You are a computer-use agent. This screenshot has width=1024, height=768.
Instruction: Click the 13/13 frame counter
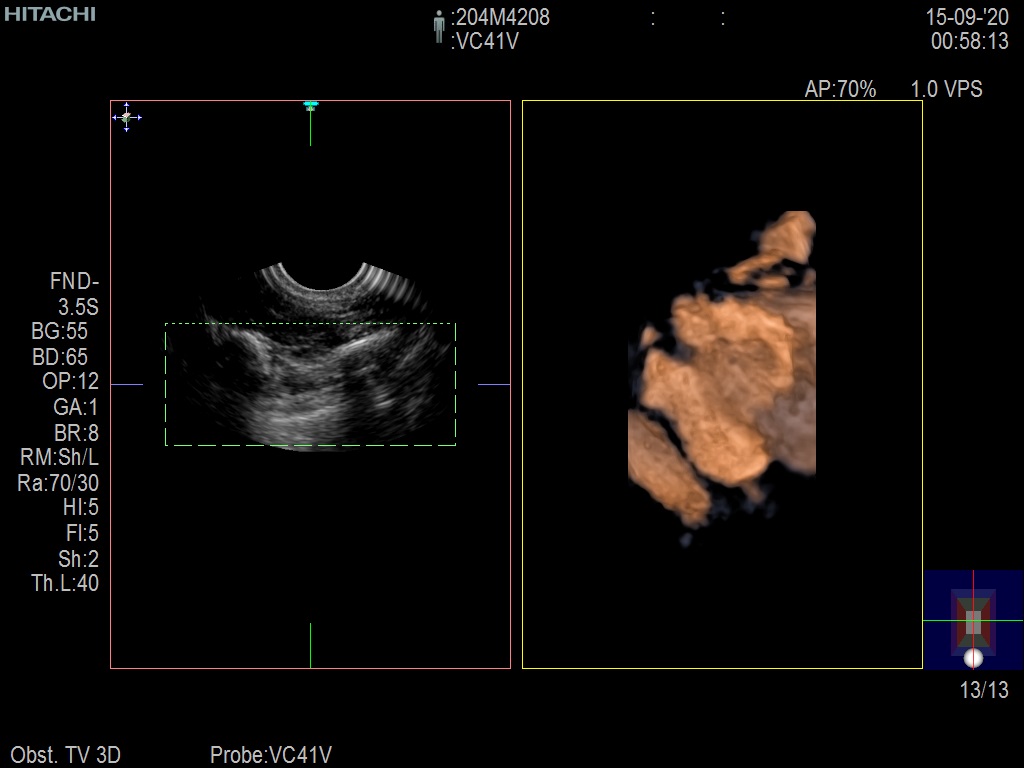coord(984,690)
